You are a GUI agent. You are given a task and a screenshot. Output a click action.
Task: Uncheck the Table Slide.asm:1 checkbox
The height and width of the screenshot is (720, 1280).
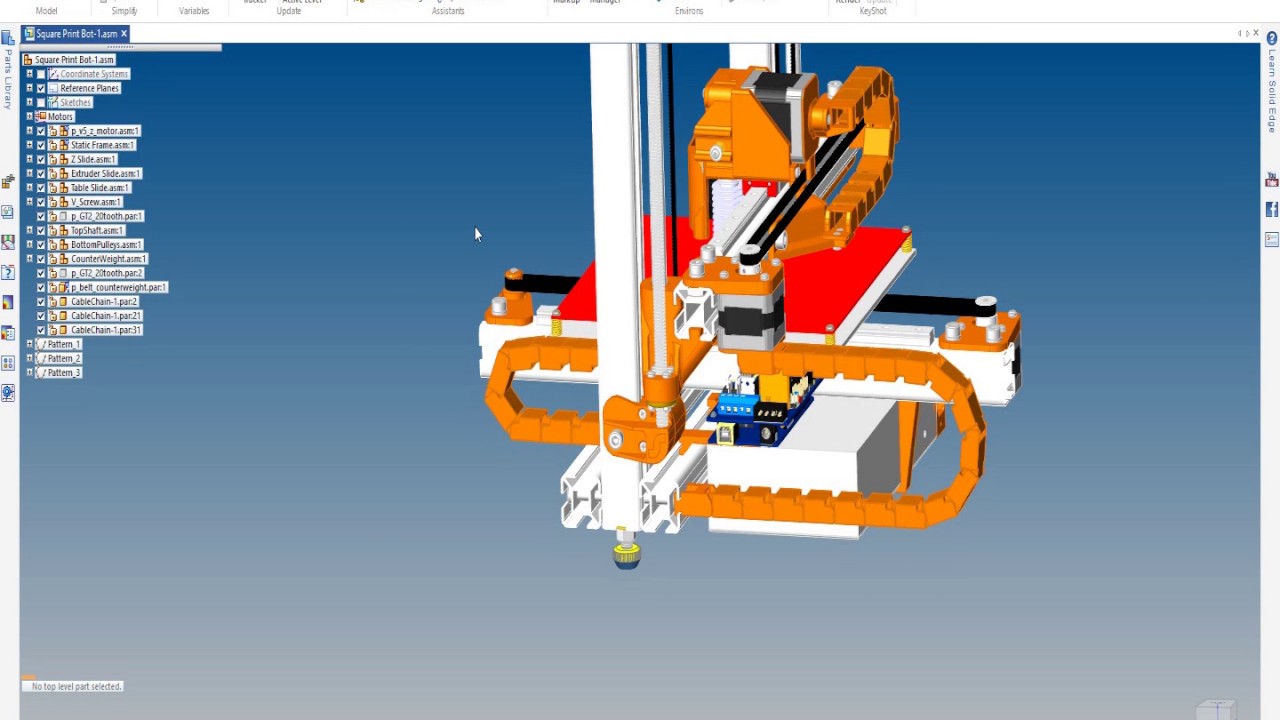click(41, 187)
